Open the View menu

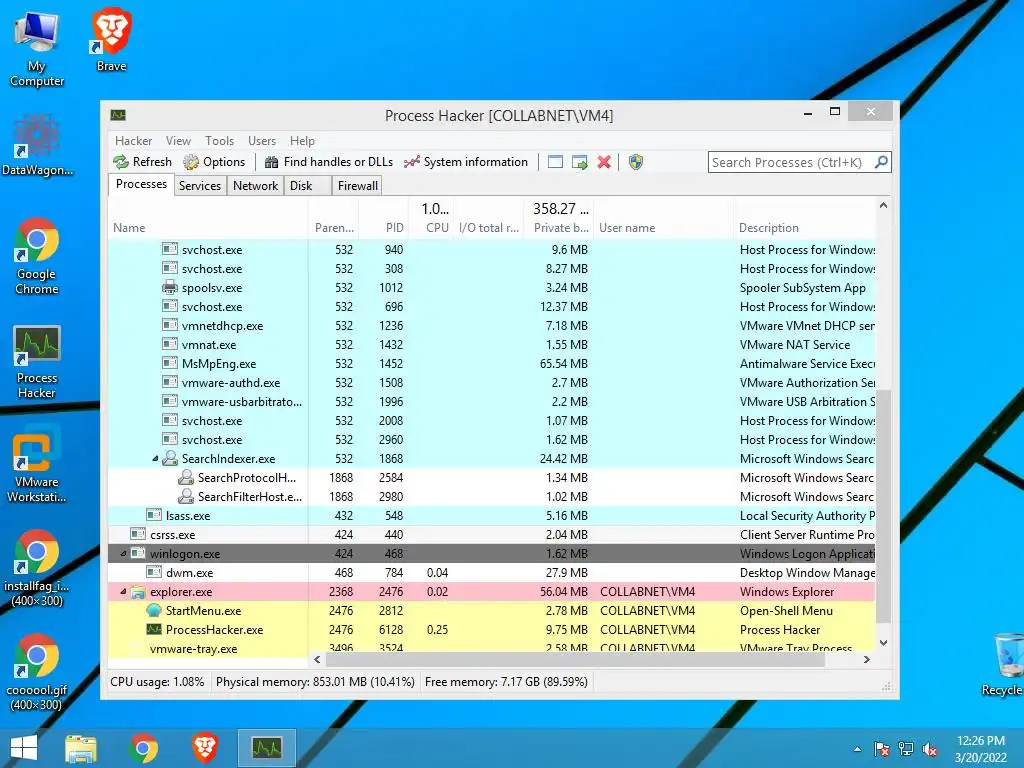(178, 141)
